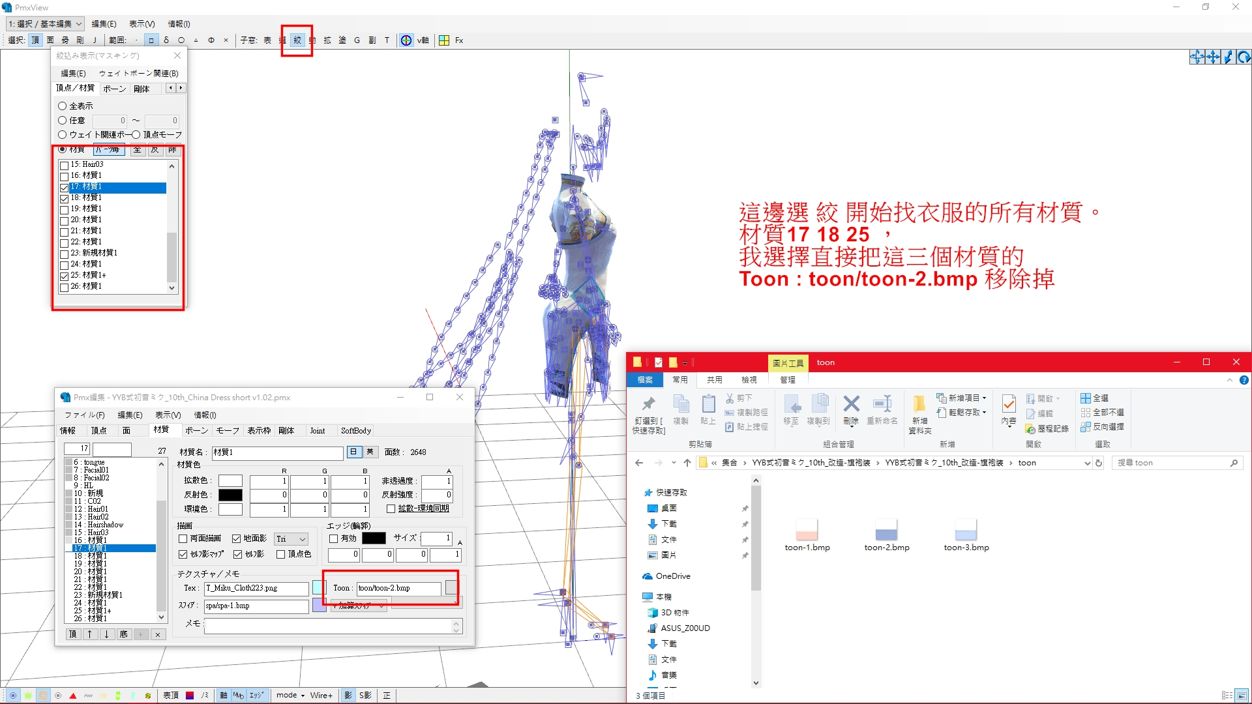
Task: Click the 英 language button beside material name
Action: (x=369, y=452)
